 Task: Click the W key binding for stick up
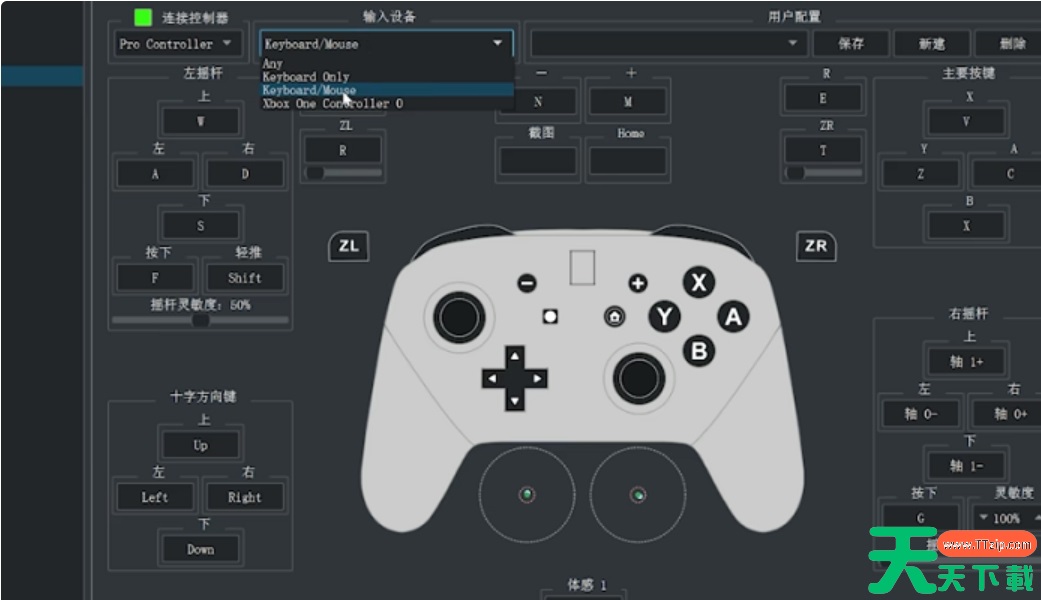(200, 122)
